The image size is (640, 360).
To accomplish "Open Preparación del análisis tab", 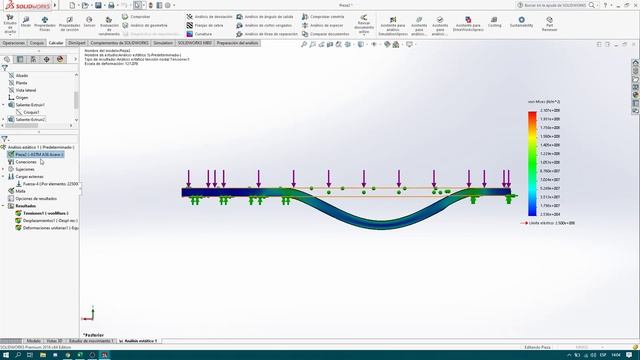I will point(237,43).
